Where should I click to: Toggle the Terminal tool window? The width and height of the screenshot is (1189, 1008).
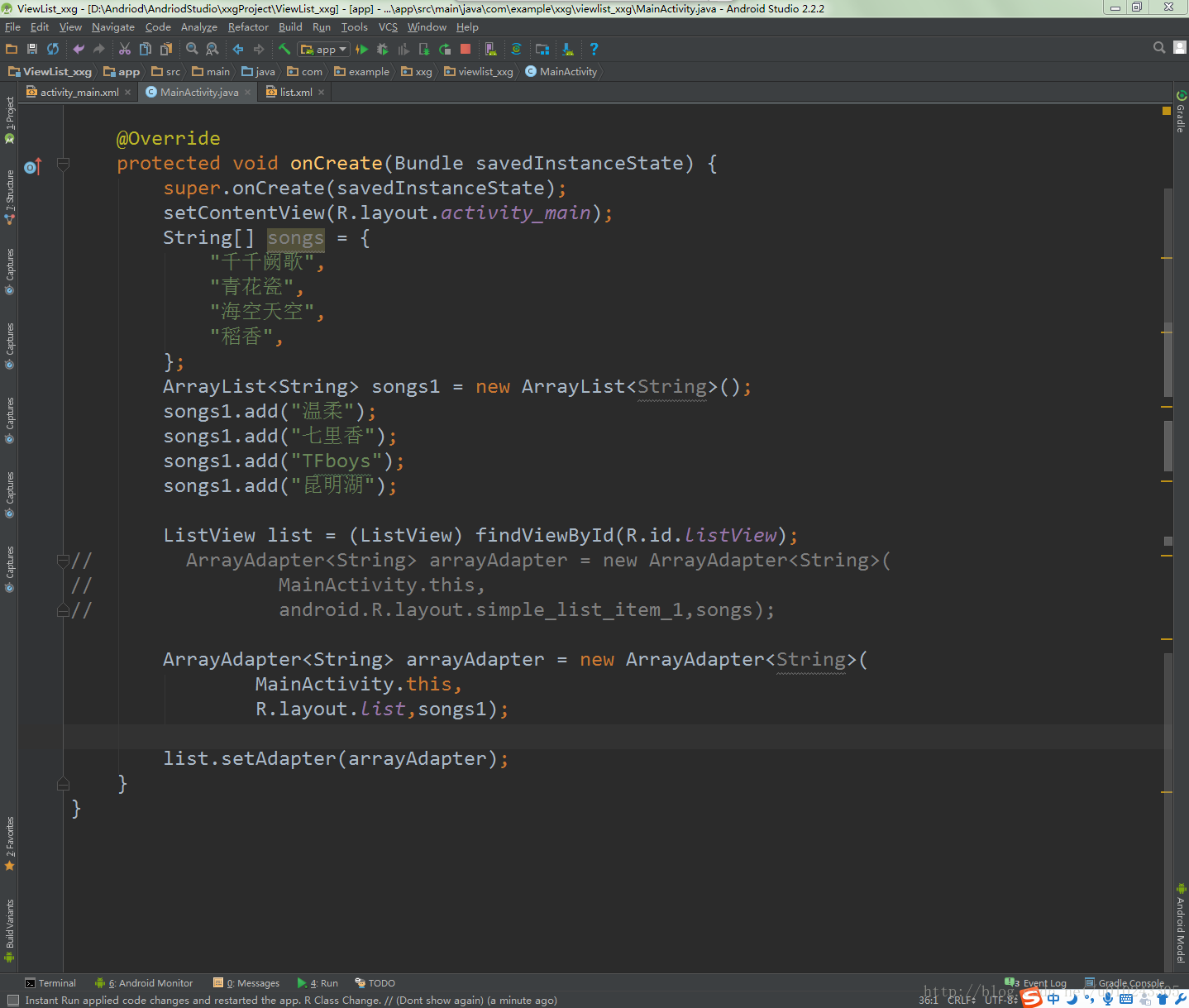pos(50,983)
